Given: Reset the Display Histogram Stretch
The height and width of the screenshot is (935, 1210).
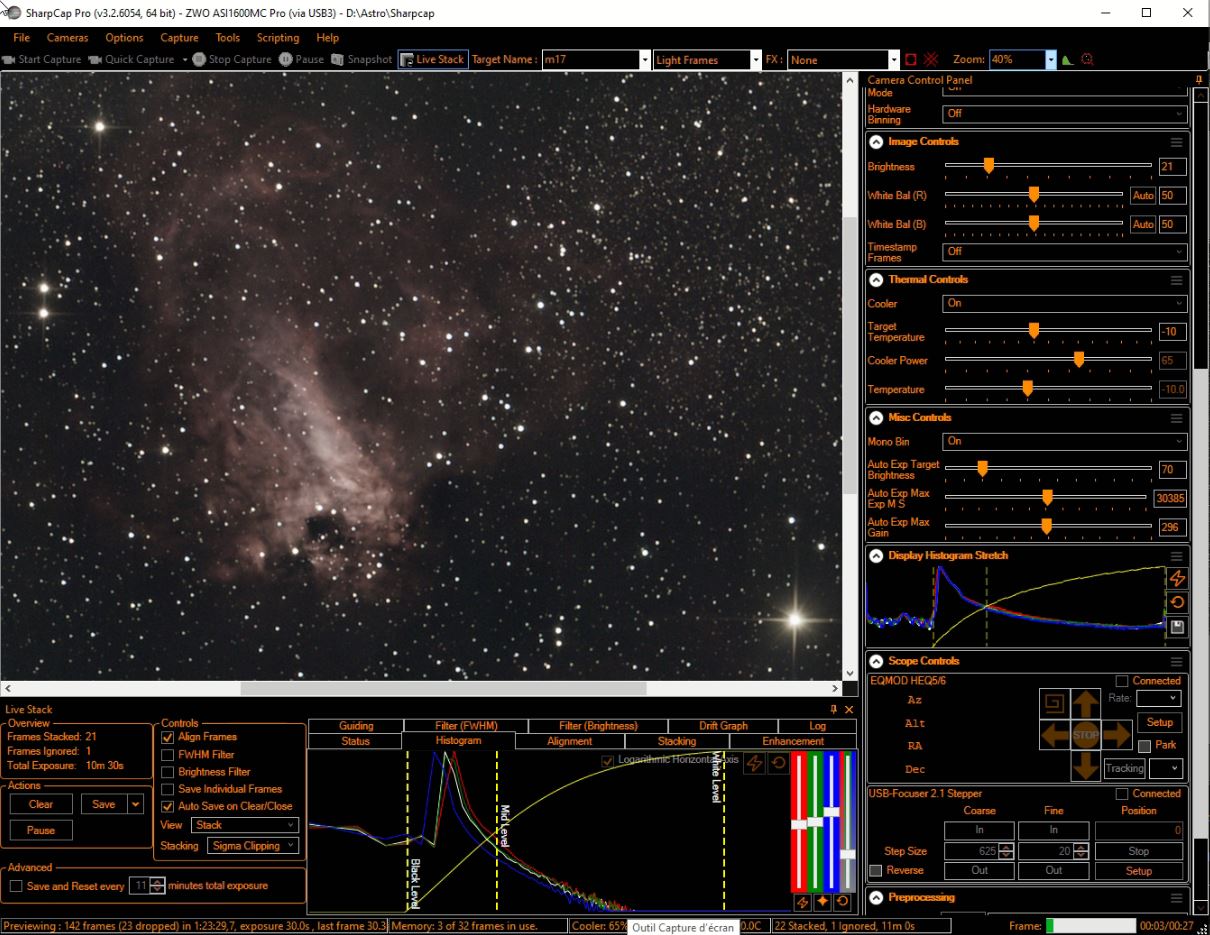Looking at the screenshot, I should point(1177,603).
